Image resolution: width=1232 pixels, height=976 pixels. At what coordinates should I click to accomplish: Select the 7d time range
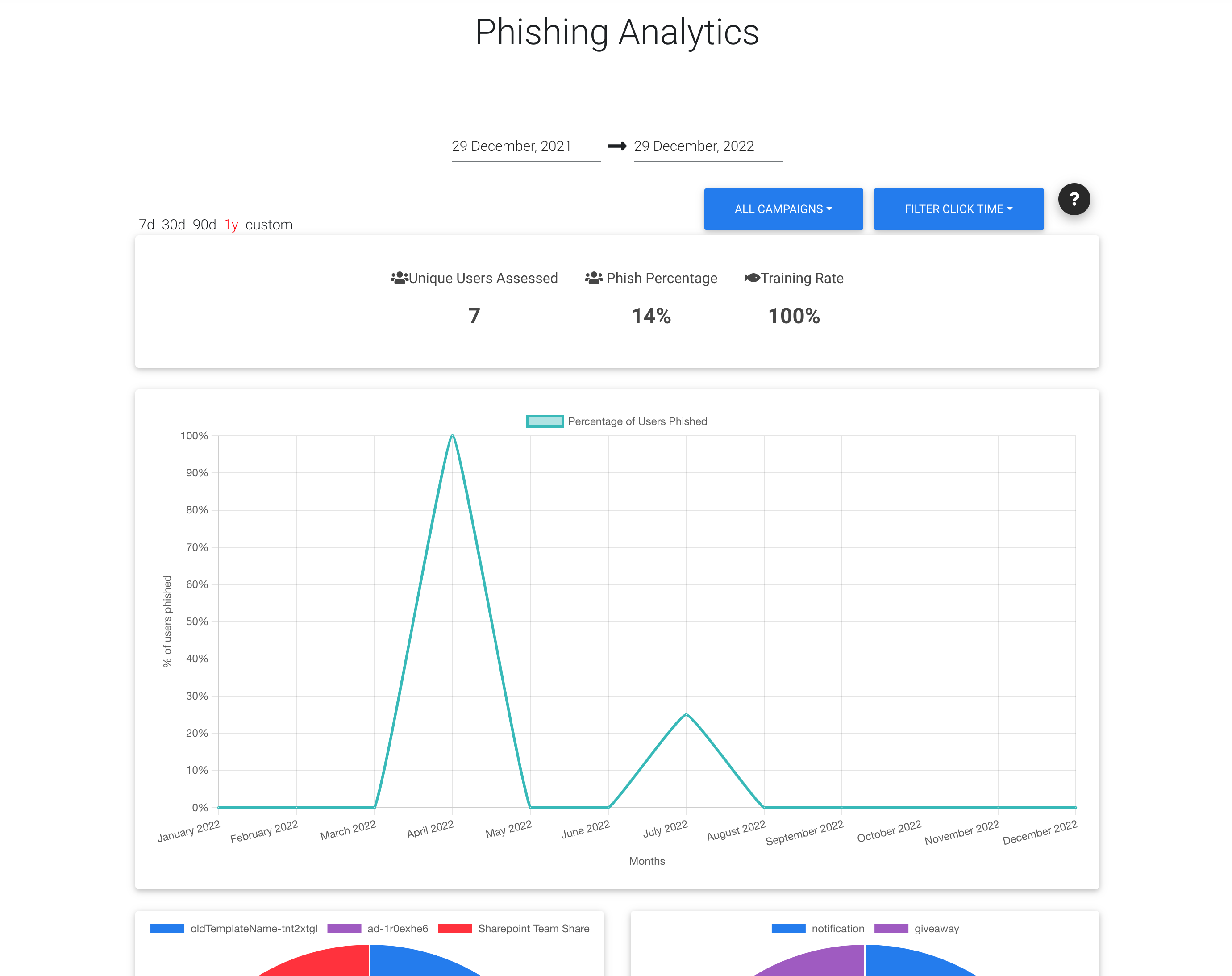click(x=146, y=225)
